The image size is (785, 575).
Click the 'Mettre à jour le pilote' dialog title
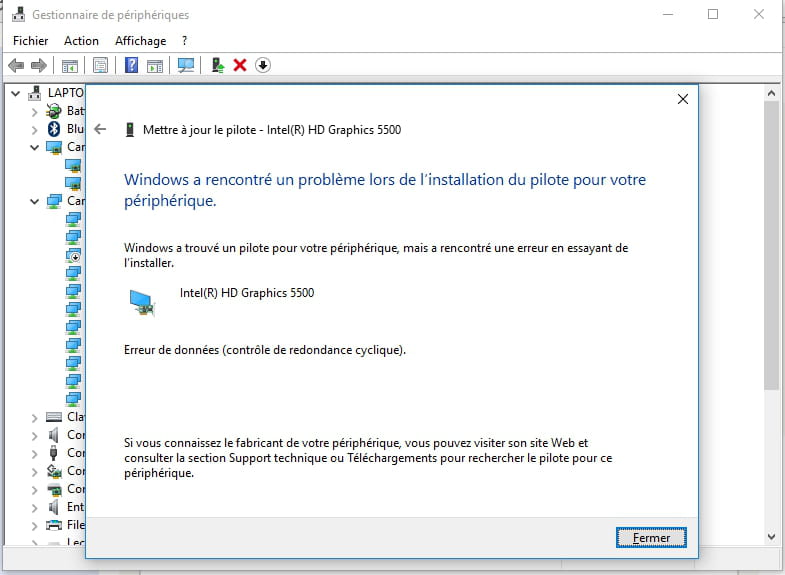click(272, 130)
